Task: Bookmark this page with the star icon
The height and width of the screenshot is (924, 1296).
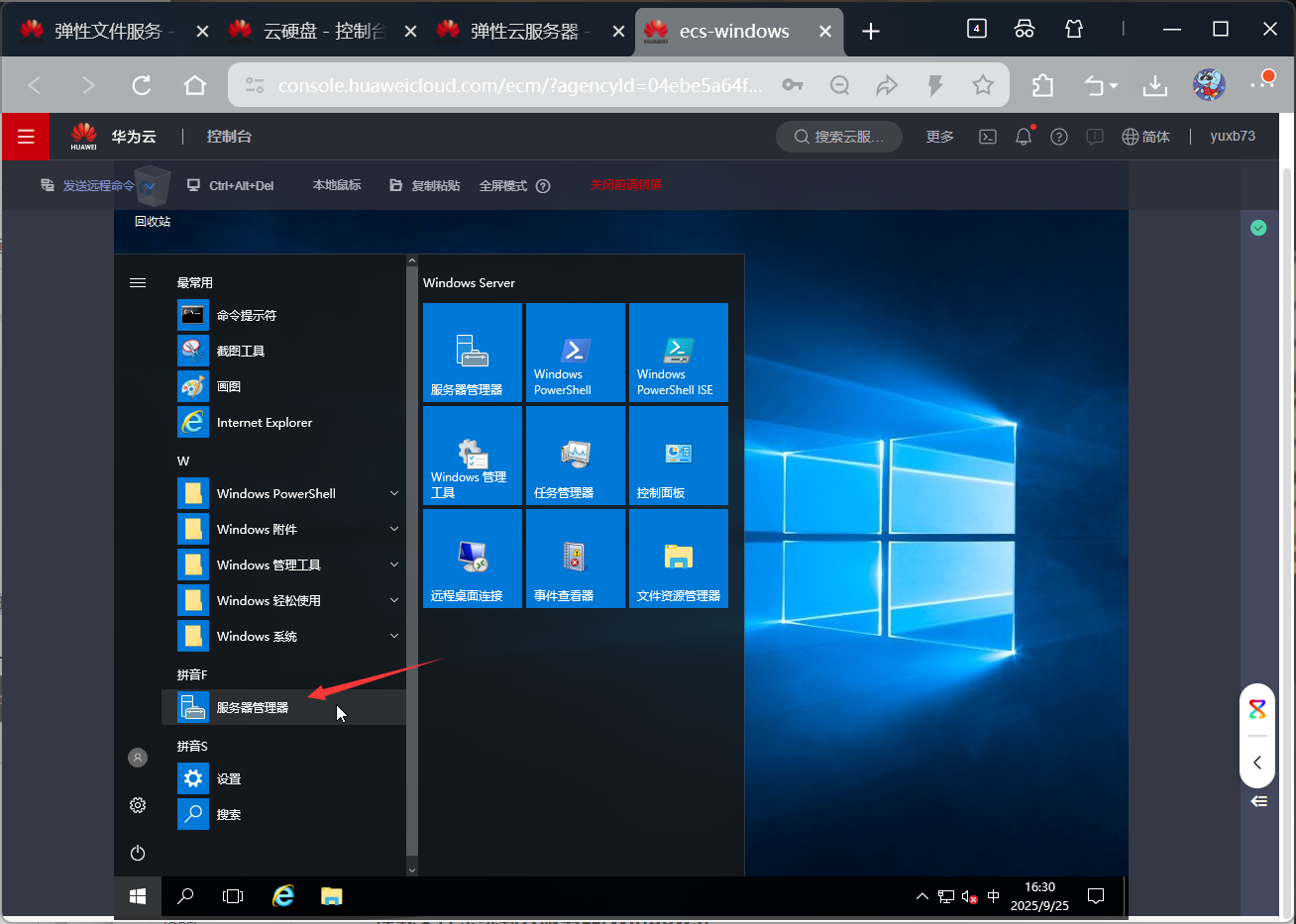Action: (x=983, y=85)
